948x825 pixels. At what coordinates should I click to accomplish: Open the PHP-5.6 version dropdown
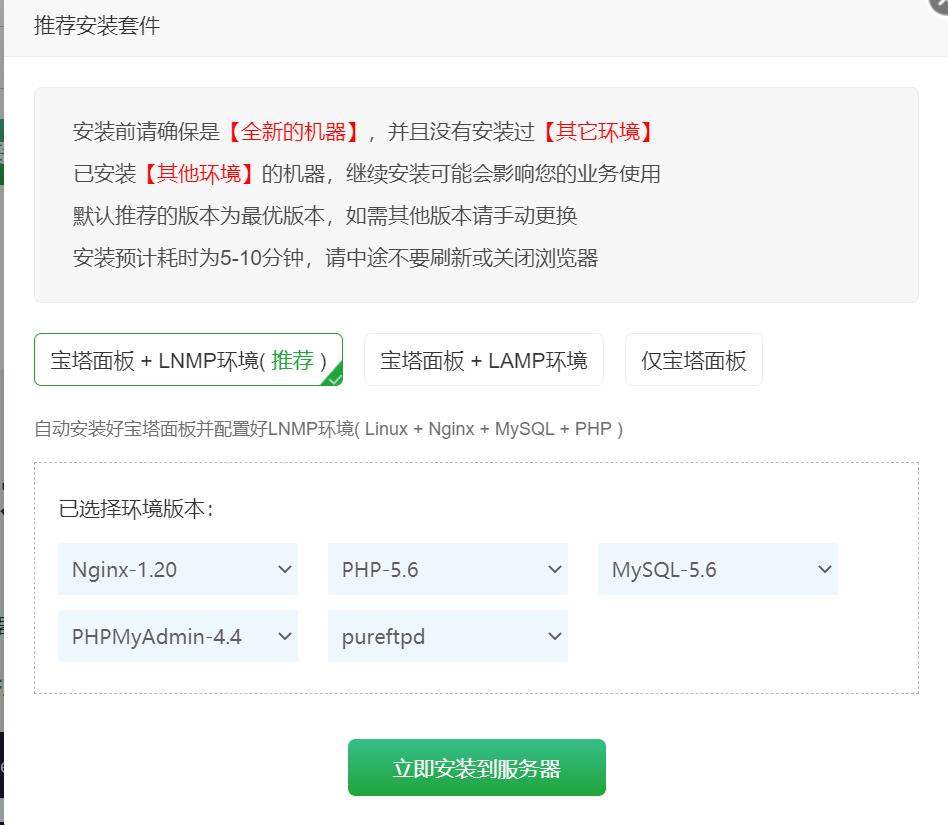[x=447, y=569]
